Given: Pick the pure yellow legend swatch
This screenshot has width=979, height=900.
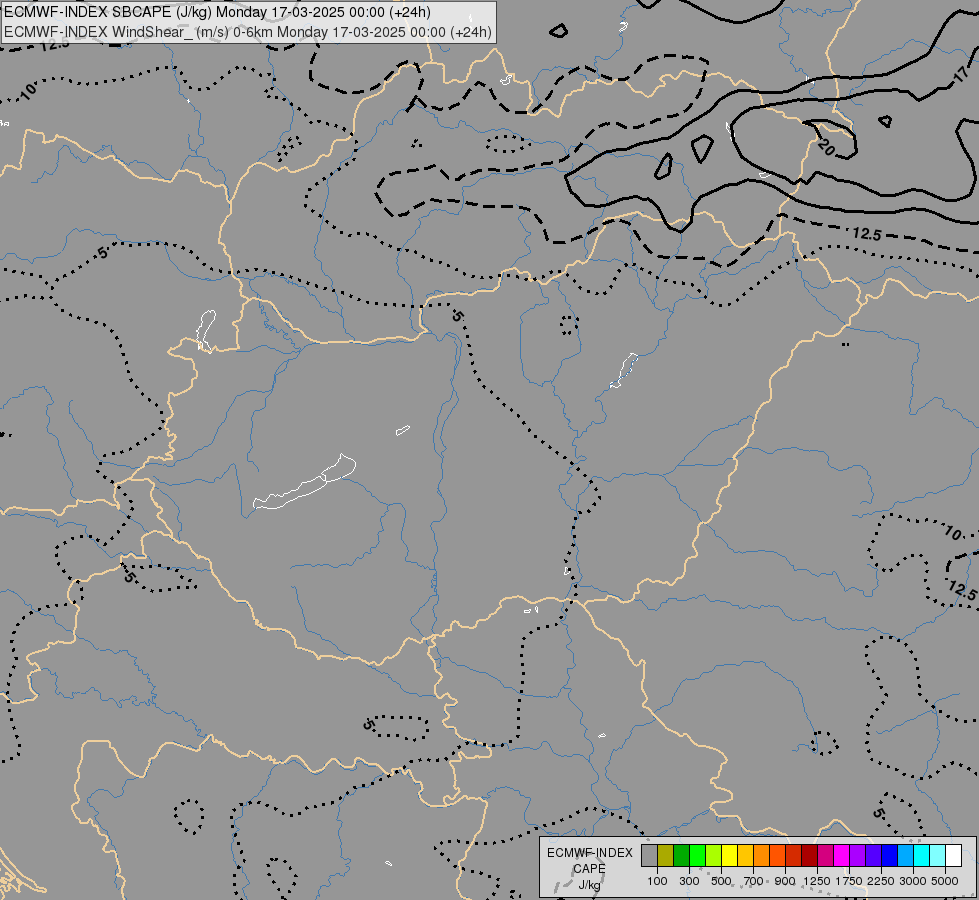Looking at the screenshot, I should point(729,855).
